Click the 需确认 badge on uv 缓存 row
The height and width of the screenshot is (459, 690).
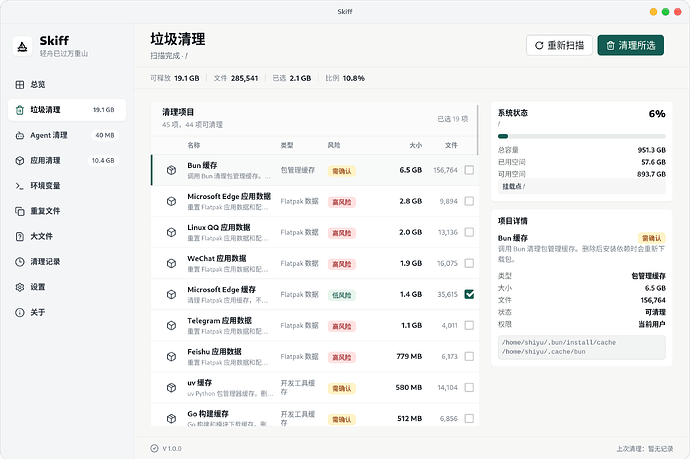pyautogui.click(x=341, y=389)
